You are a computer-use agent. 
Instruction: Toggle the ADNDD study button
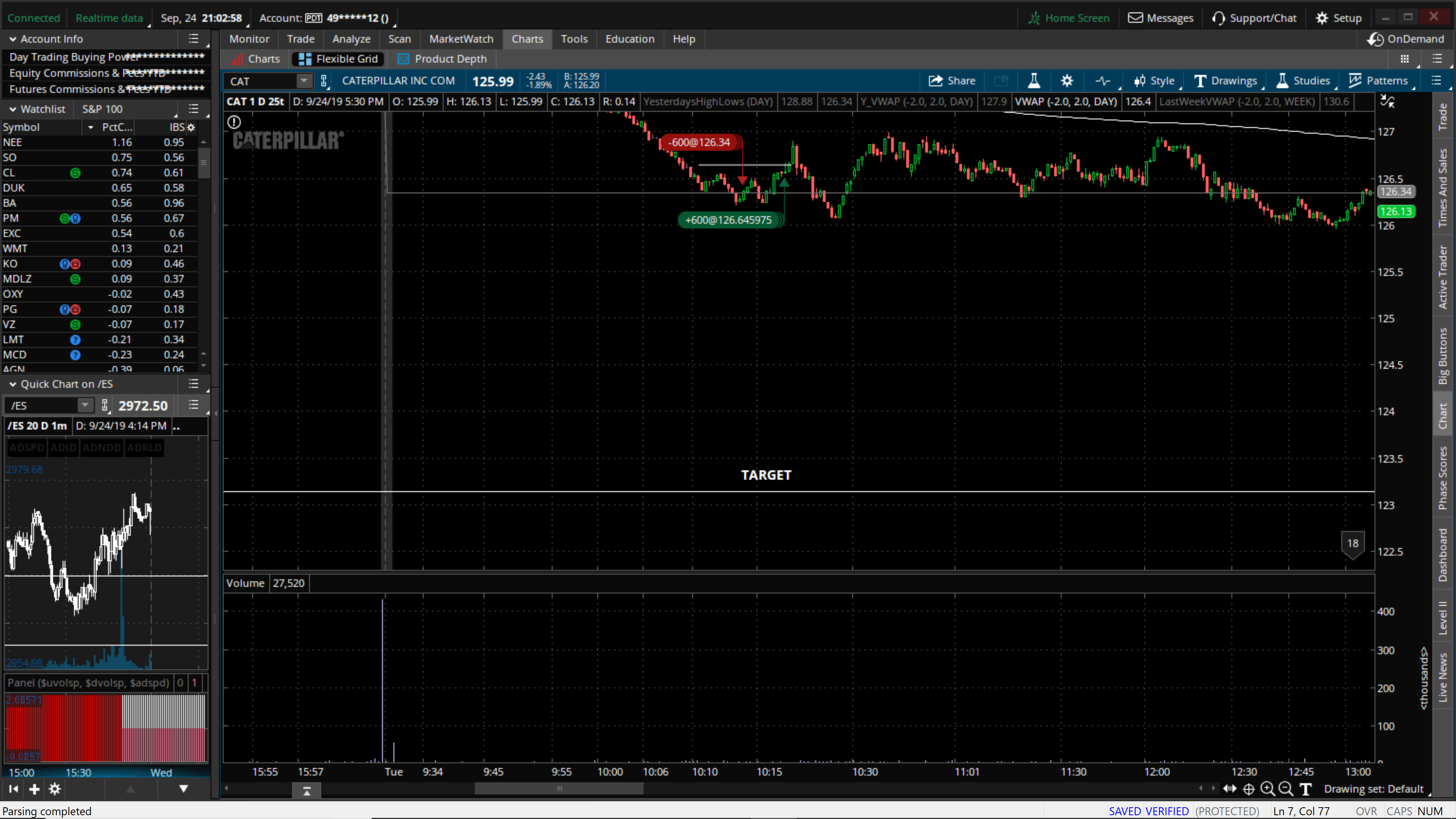pyautogui.click(x=101, y=448)
